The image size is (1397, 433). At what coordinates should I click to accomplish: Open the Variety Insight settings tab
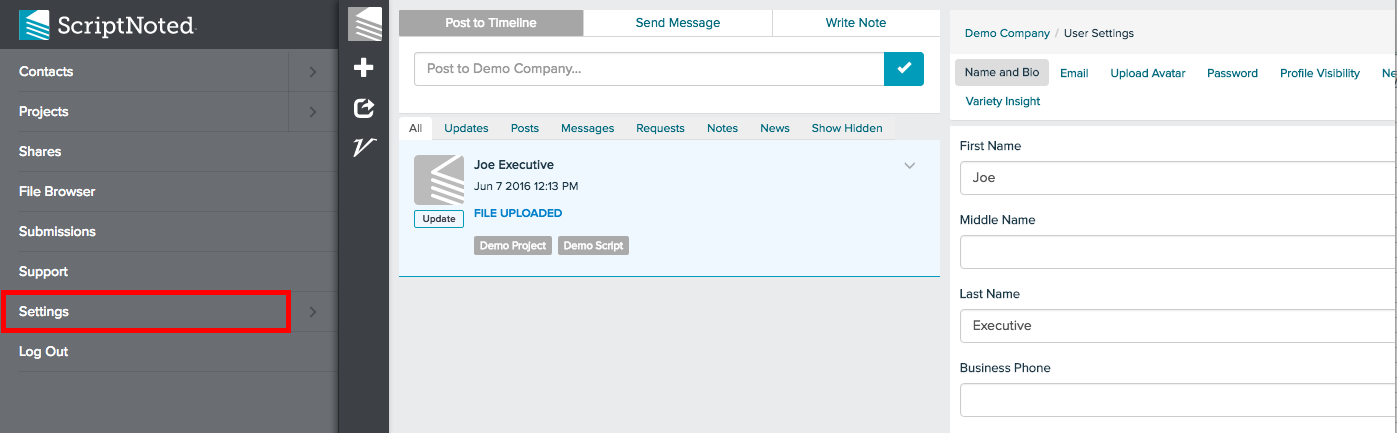point(1003,101)
